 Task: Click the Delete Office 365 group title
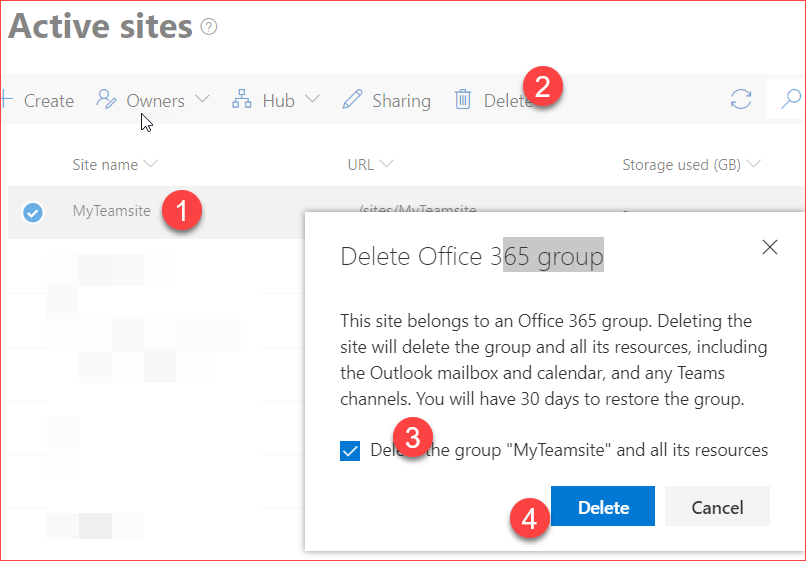472,256
